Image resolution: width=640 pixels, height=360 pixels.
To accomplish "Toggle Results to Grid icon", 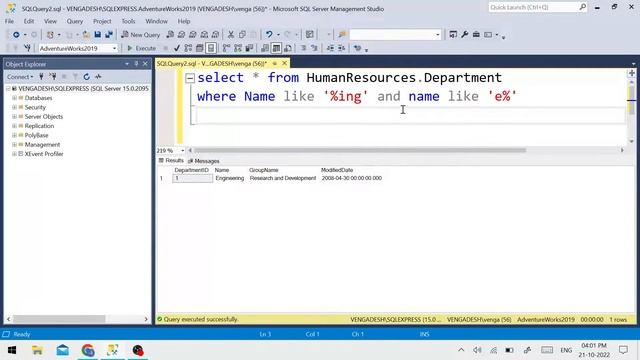I will pyautogui.click(x=276, y=48).
